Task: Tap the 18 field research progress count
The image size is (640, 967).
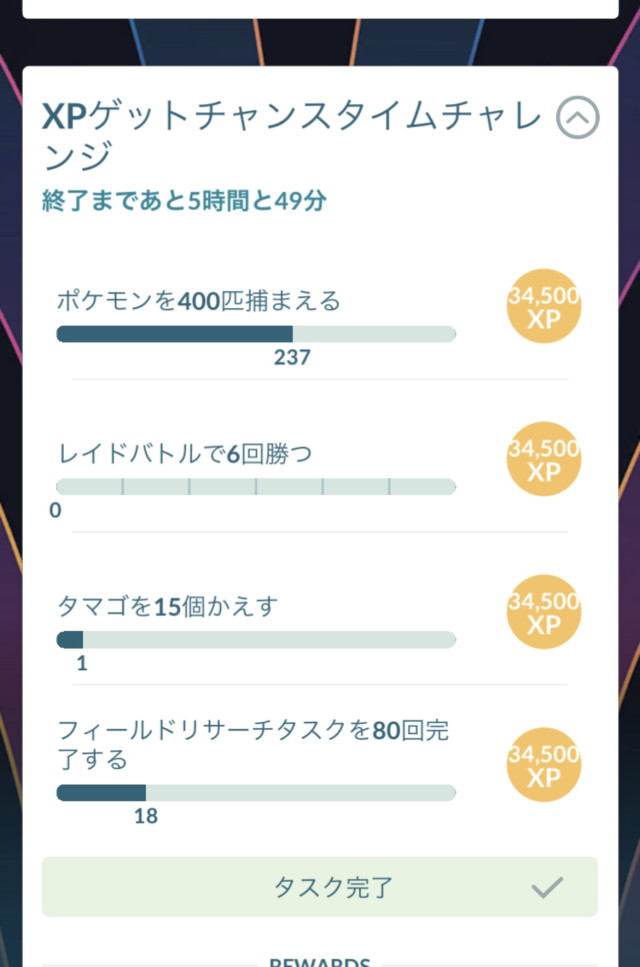Action: [x=146, y=816]
